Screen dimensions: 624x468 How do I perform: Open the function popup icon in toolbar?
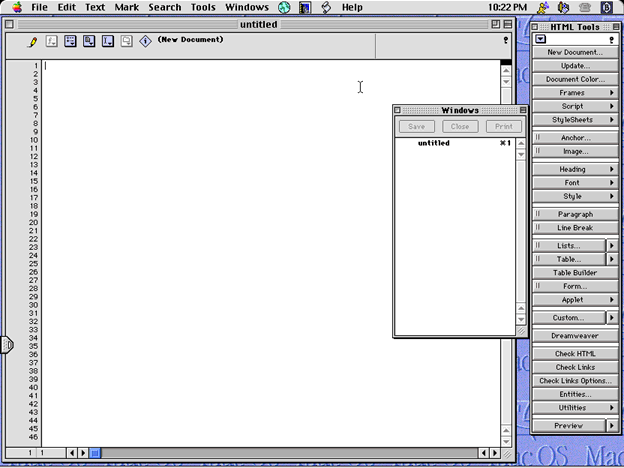point(51,42)
